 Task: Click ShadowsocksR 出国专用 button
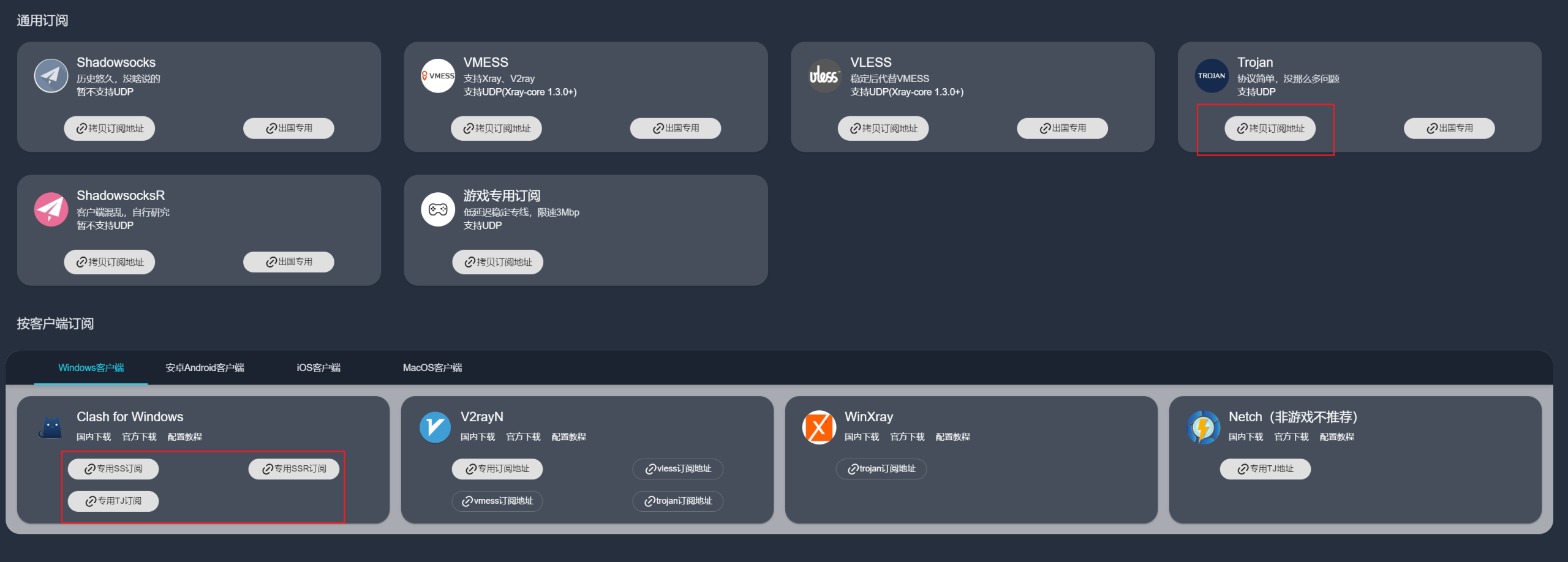click(x=288, y=262)
